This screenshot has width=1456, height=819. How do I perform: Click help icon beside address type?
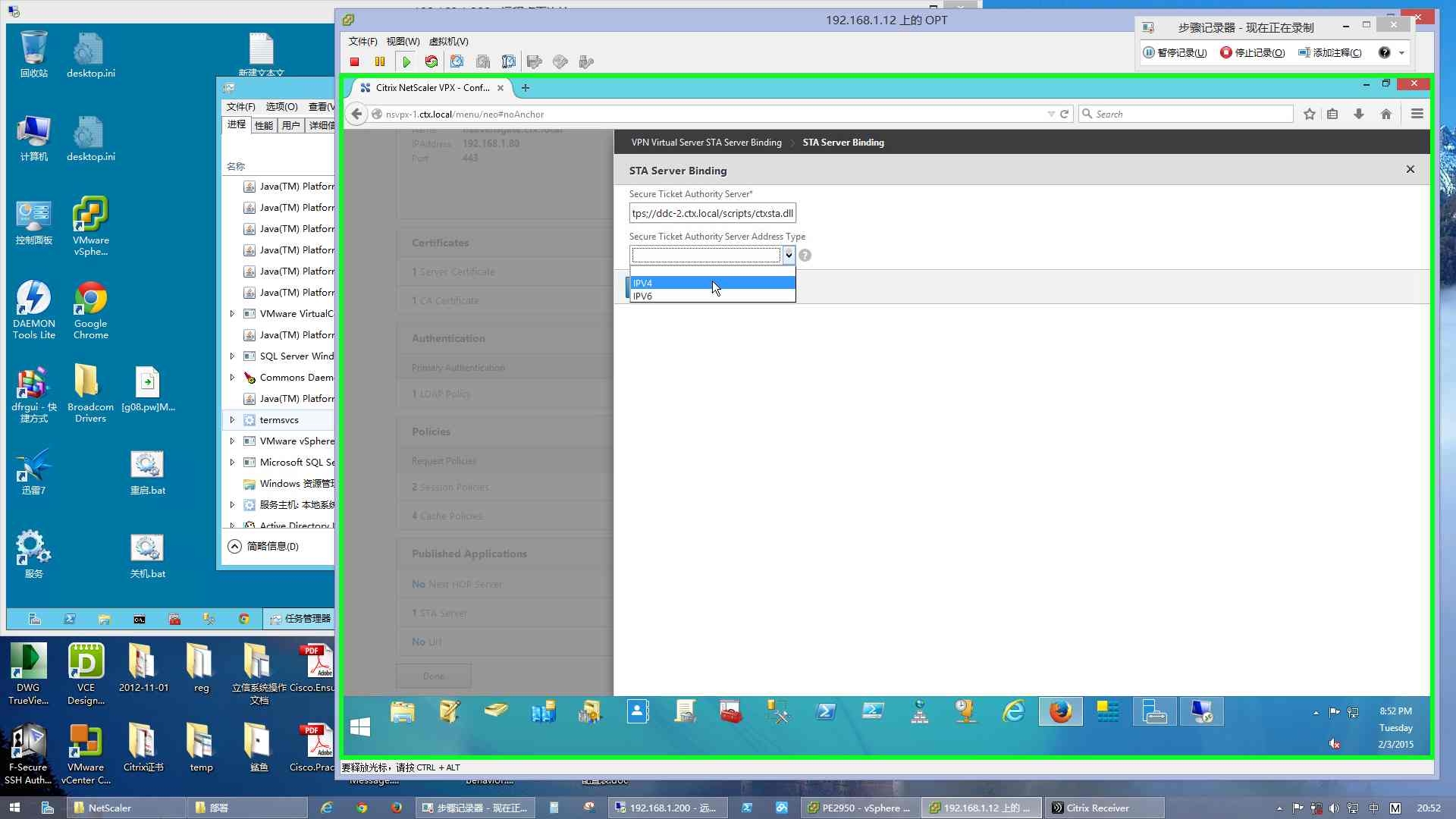pos(805,256)
